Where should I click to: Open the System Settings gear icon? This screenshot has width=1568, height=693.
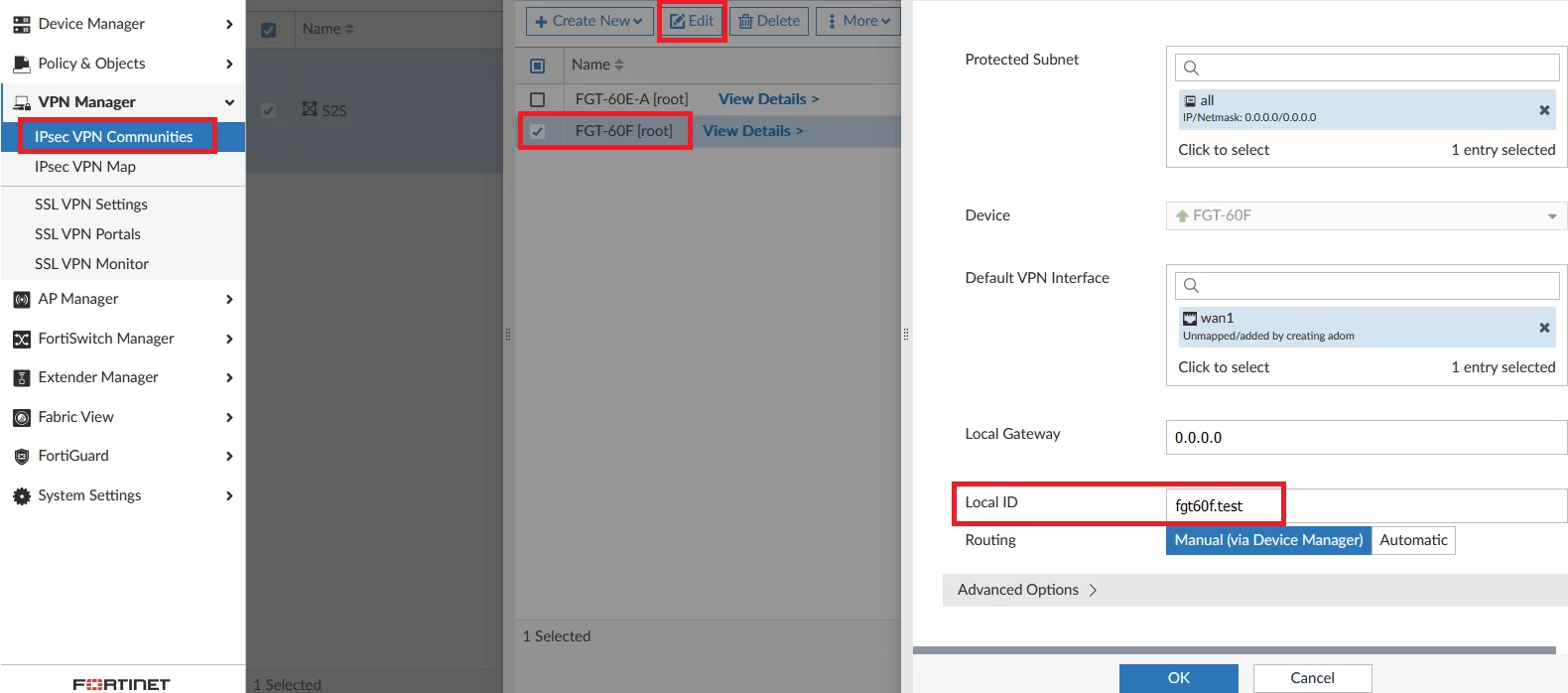(x=21, y=495)
